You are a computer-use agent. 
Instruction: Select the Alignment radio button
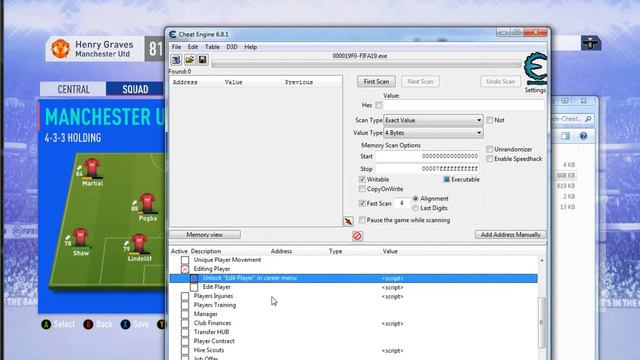416,198
